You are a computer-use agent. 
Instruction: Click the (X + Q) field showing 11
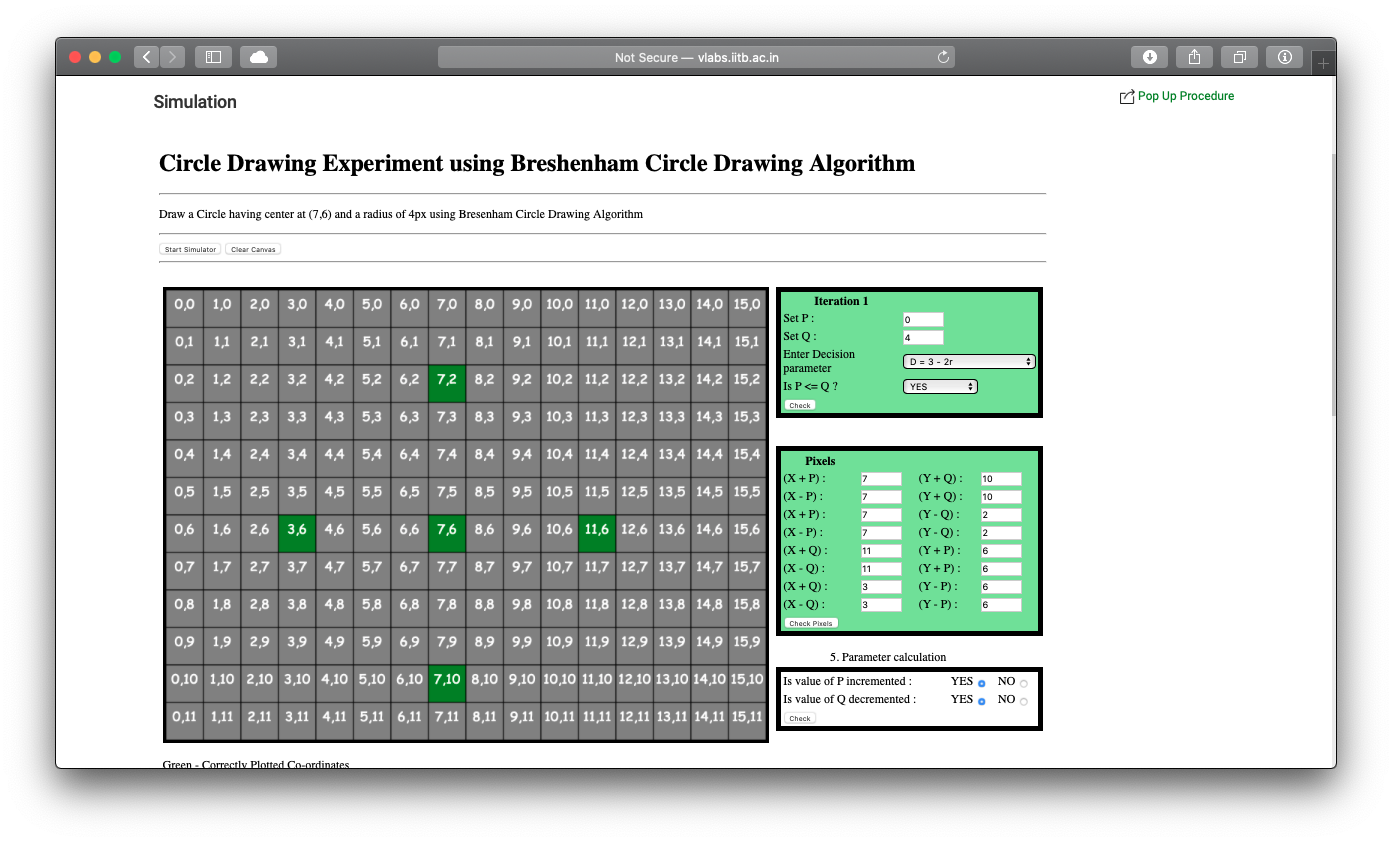click(x=881, y=551)
